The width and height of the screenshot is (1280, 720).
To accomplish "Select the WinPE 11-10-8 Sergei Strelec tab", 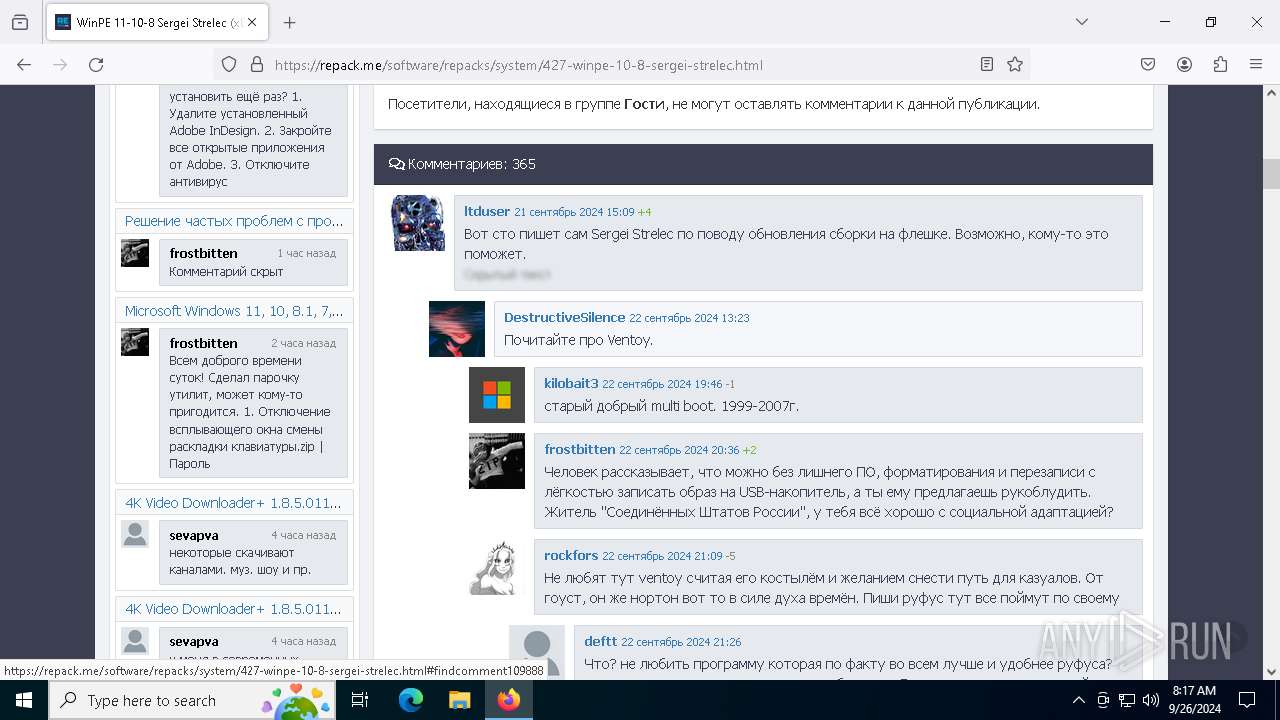I will tap(158, 22).
